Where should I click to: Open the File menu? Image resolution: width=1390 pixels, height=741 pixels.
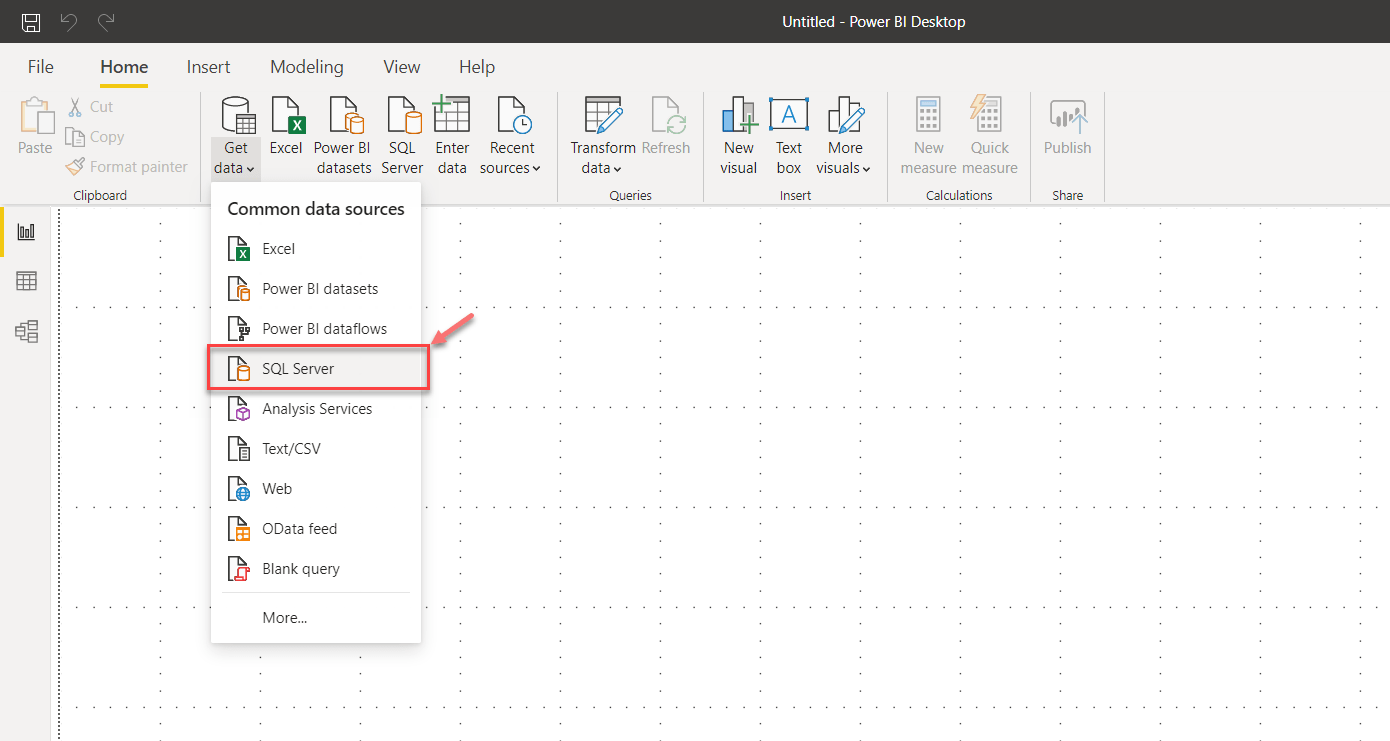40,66
